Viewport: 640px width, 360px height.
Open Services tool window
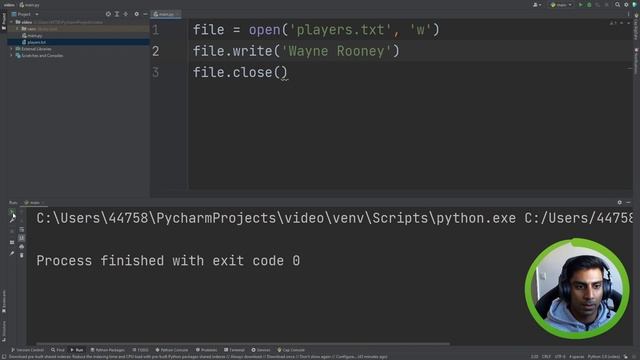click(260, 350)
